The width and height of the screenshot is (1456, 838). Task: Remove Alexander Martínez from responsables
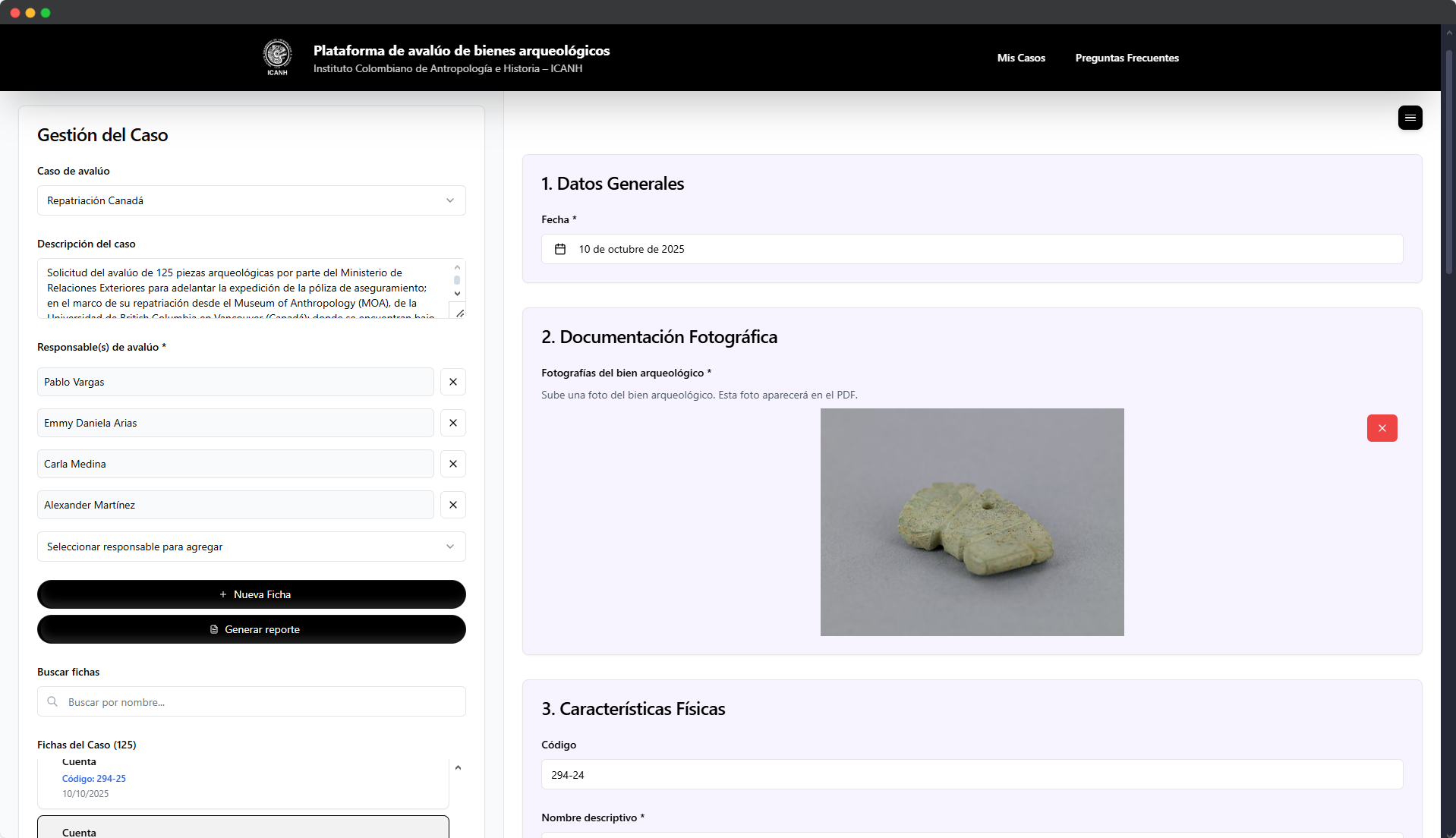click(x=453, y=505)
